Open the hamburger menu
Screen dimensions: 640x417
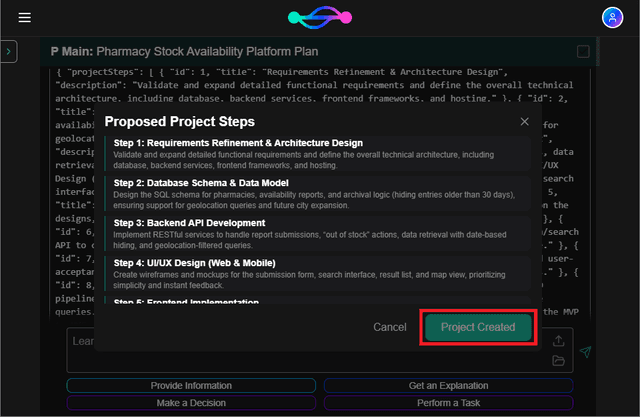pos(25,18)
